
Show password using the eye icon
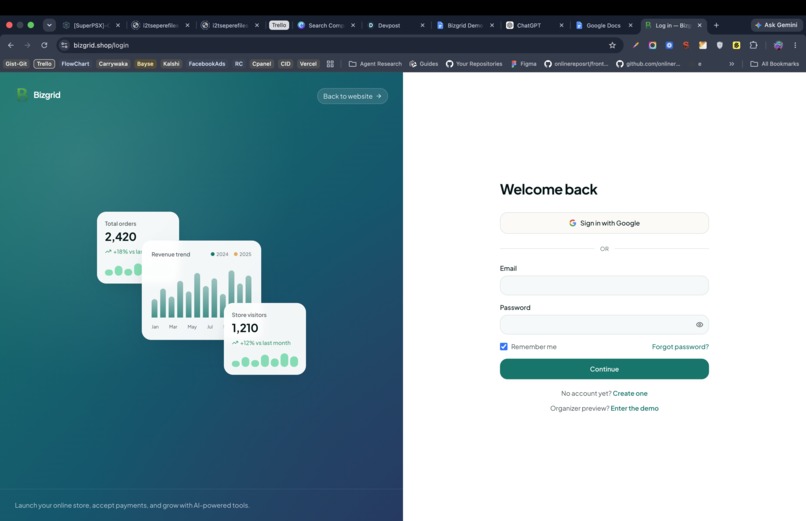click(699, 325)
